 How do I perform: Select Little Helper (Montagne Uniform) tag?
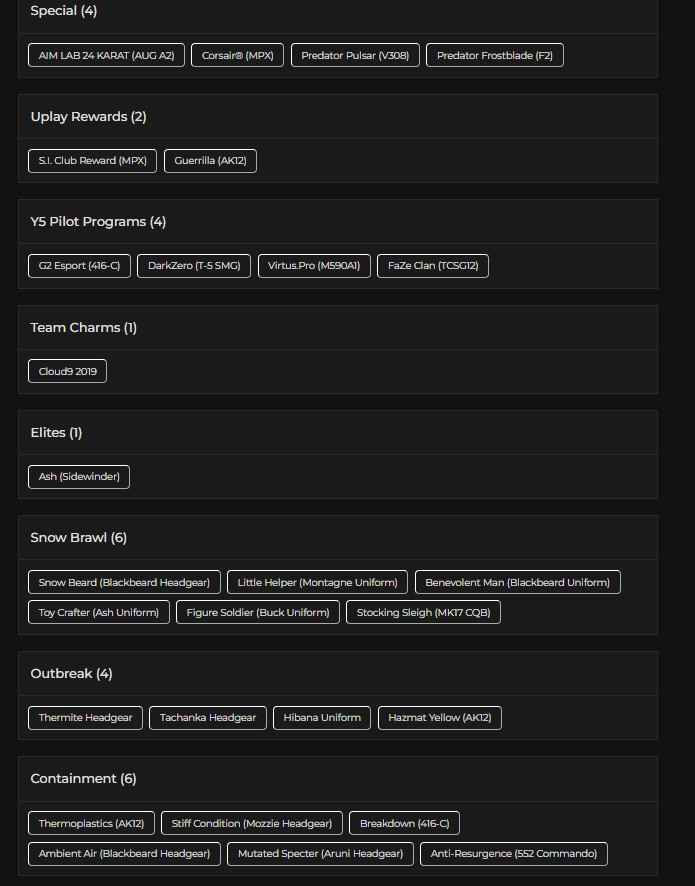click(x=317, y=582)
